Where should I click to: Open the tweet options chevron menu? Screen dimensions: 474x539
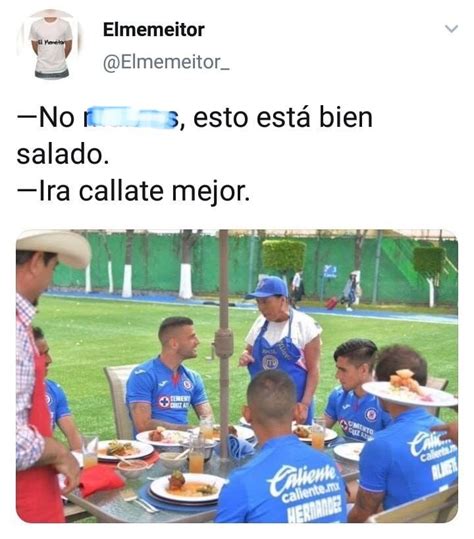[x=451, y=29]
